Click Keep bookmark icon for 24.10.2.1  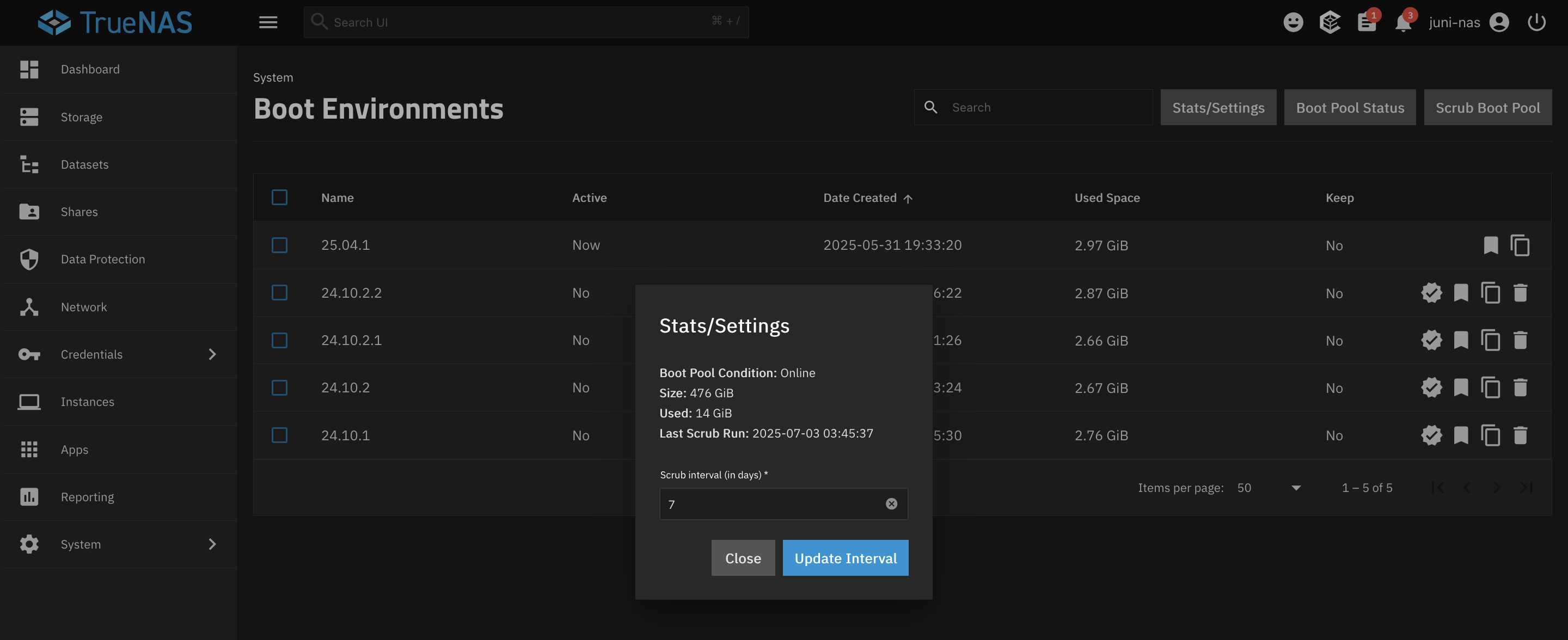click(1461, 340)
